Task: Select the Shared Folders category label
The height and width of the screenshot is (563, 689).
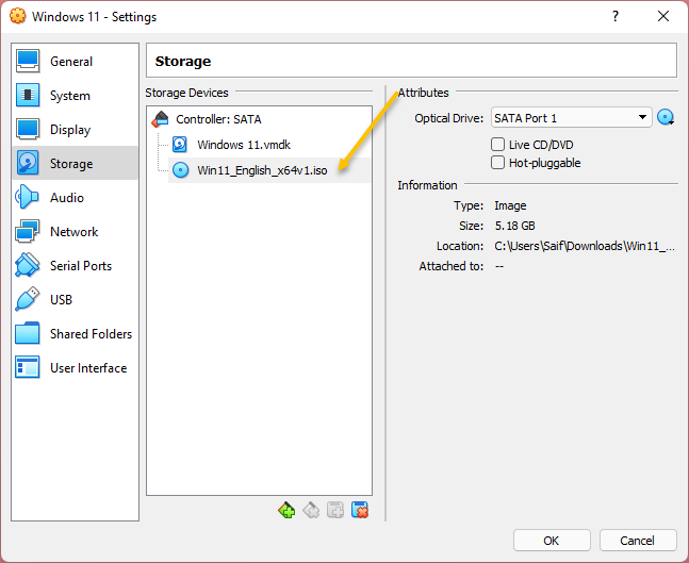Action: coord(91,334)
